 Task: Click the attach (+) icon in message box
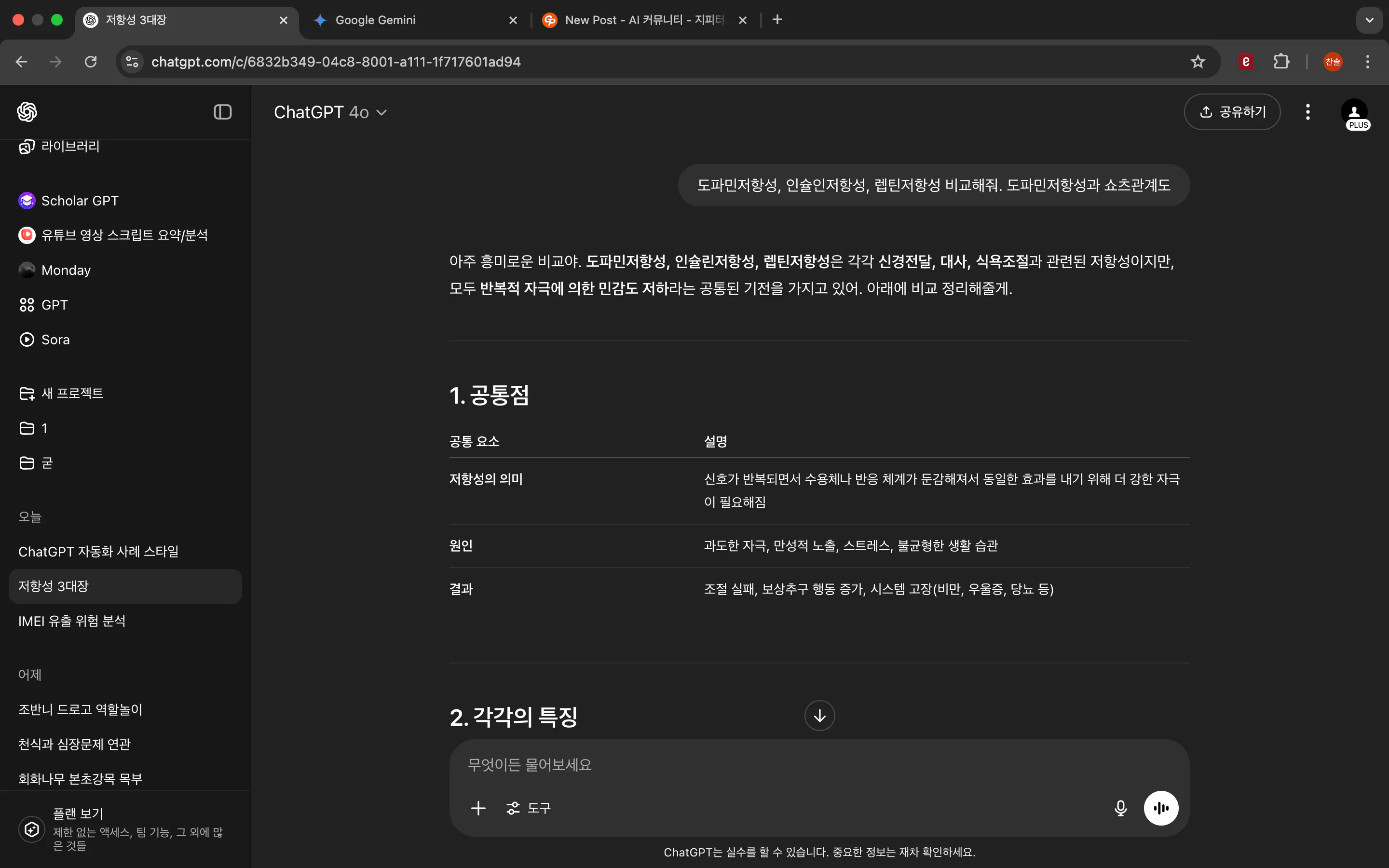click(478, 808)
